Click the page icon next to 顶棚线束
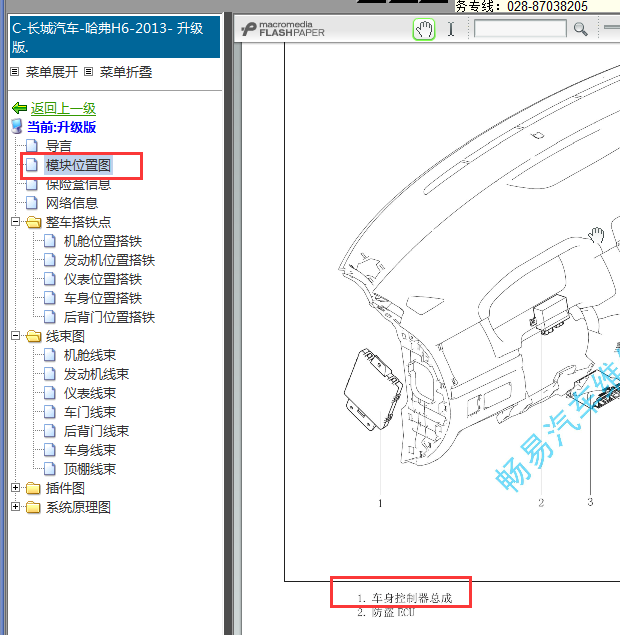The image size is (620, 635). point(49,469)
